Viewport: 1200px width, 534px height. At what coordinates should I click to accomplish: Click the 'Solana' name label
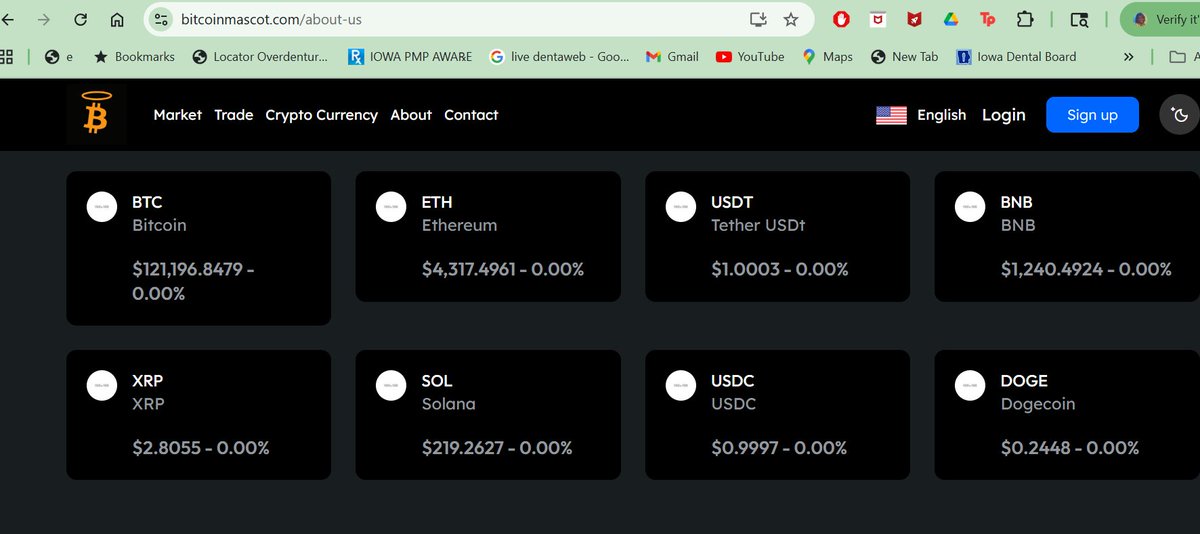point(449,404)
